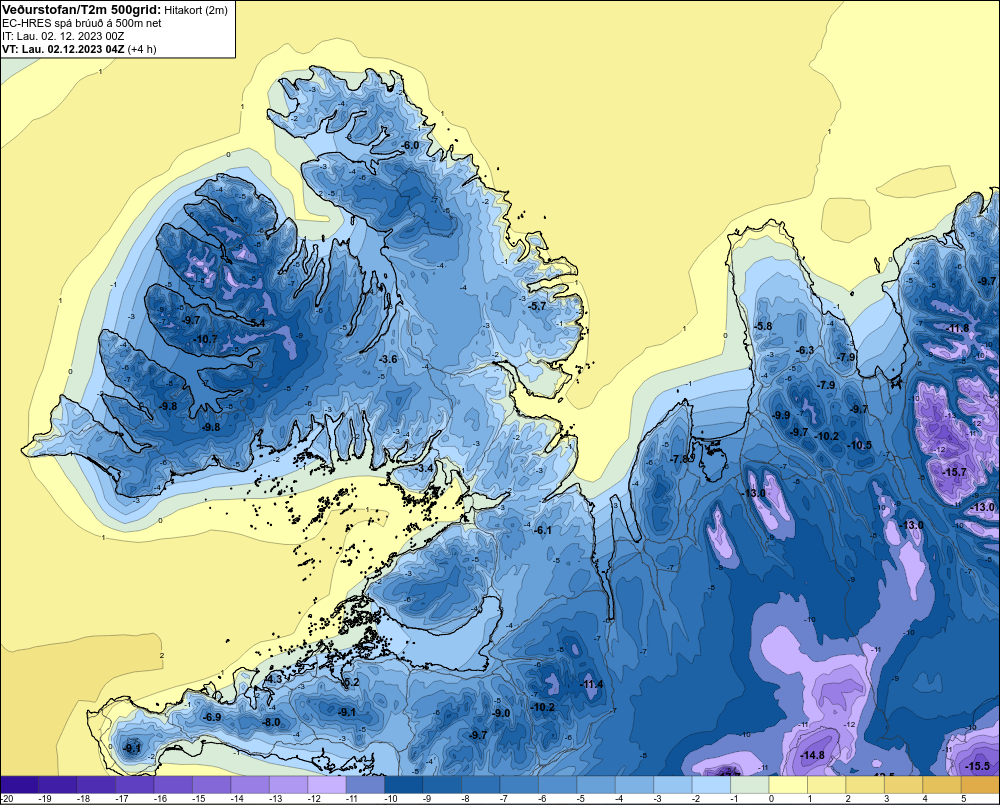Click the -8.0 temperature label

click(271, 723)
